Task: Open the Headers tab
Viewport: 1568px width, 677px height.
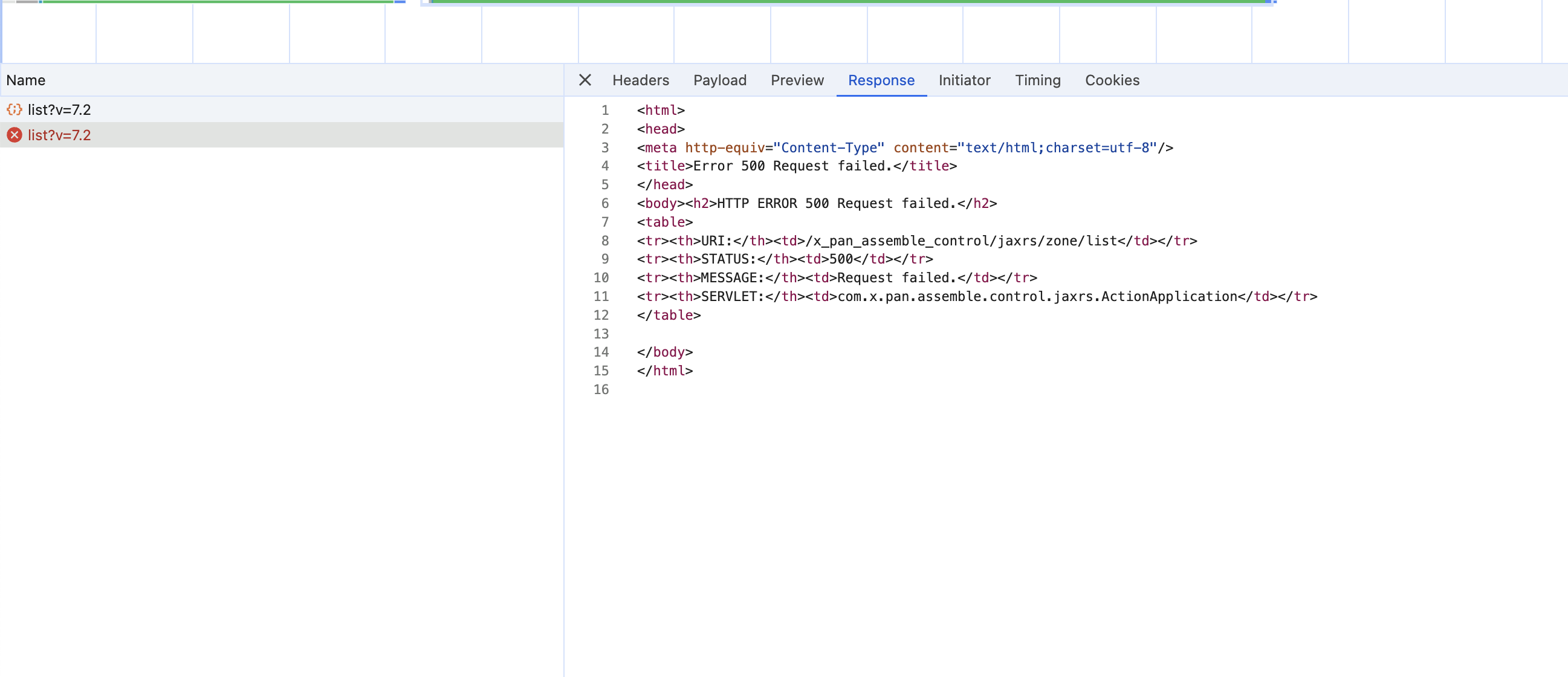Action: tap(640, 80)
